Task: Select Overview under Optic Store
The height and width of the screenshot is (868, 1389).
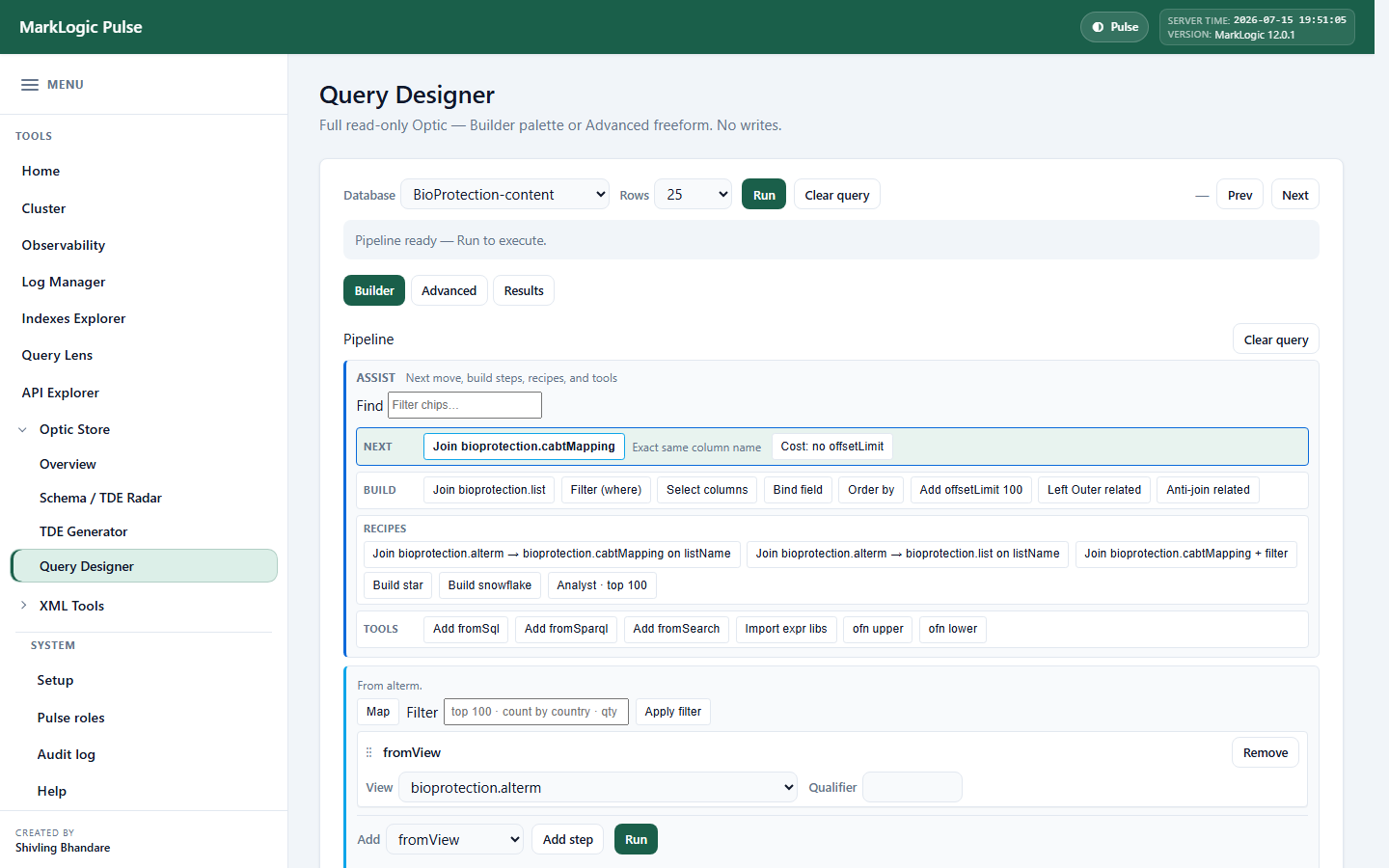Action: coord(68,464)
